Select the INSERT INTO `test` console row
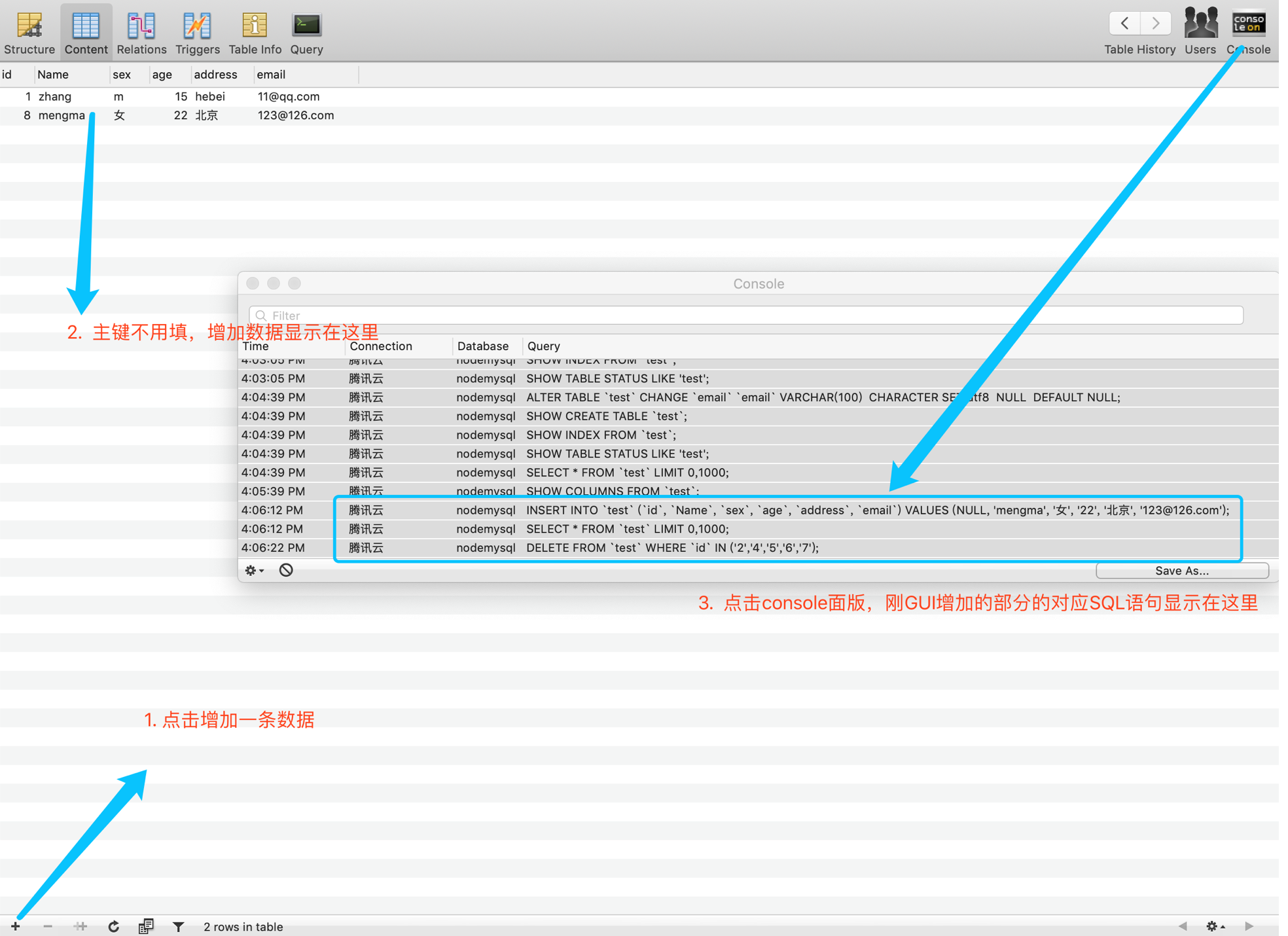 [x=759, y=510]
